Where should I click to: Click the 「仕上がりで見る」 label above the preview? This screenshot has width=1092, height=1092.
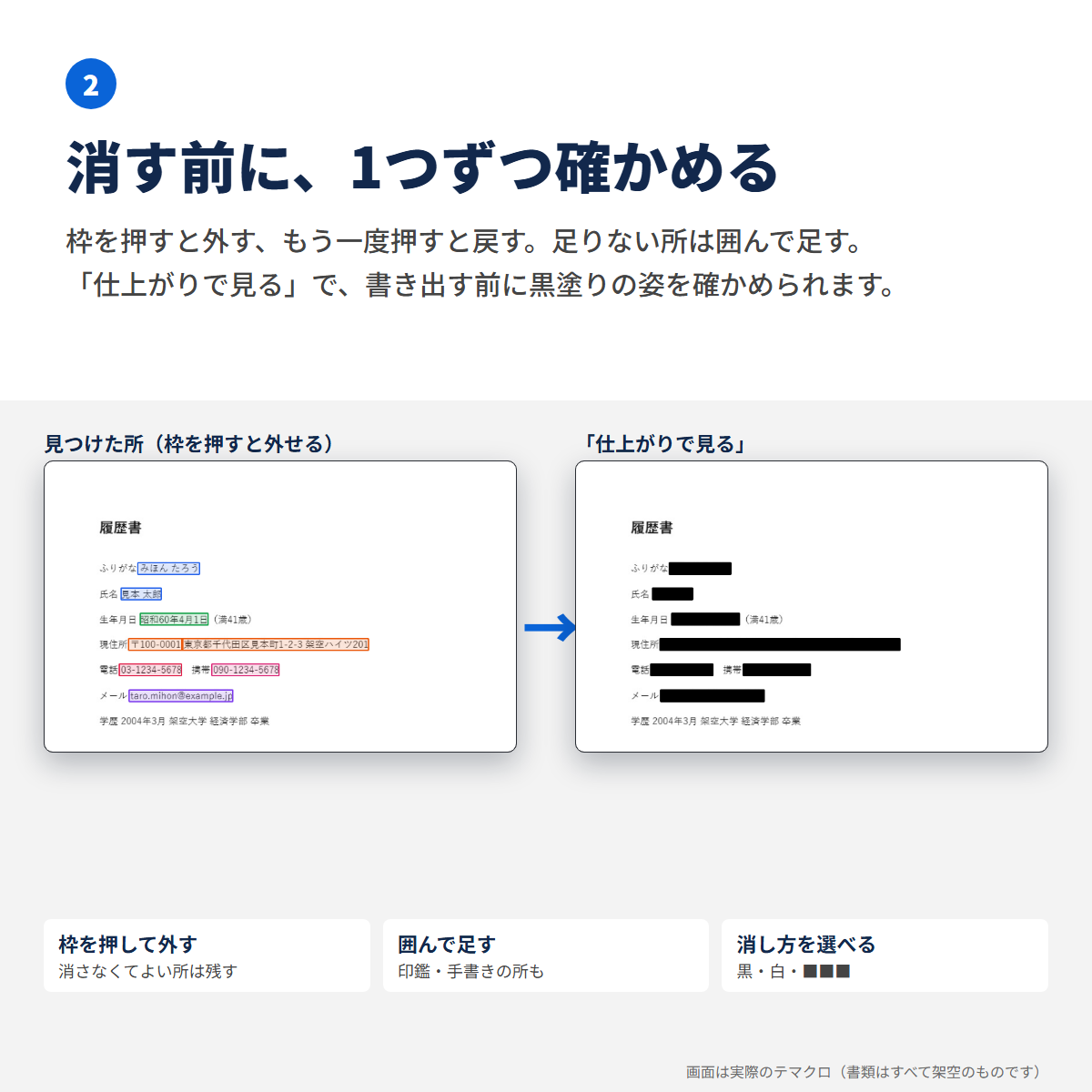point(666,444)
